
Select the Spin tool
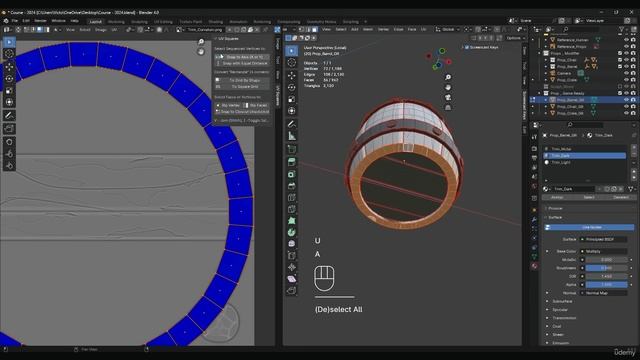[291, 232]
